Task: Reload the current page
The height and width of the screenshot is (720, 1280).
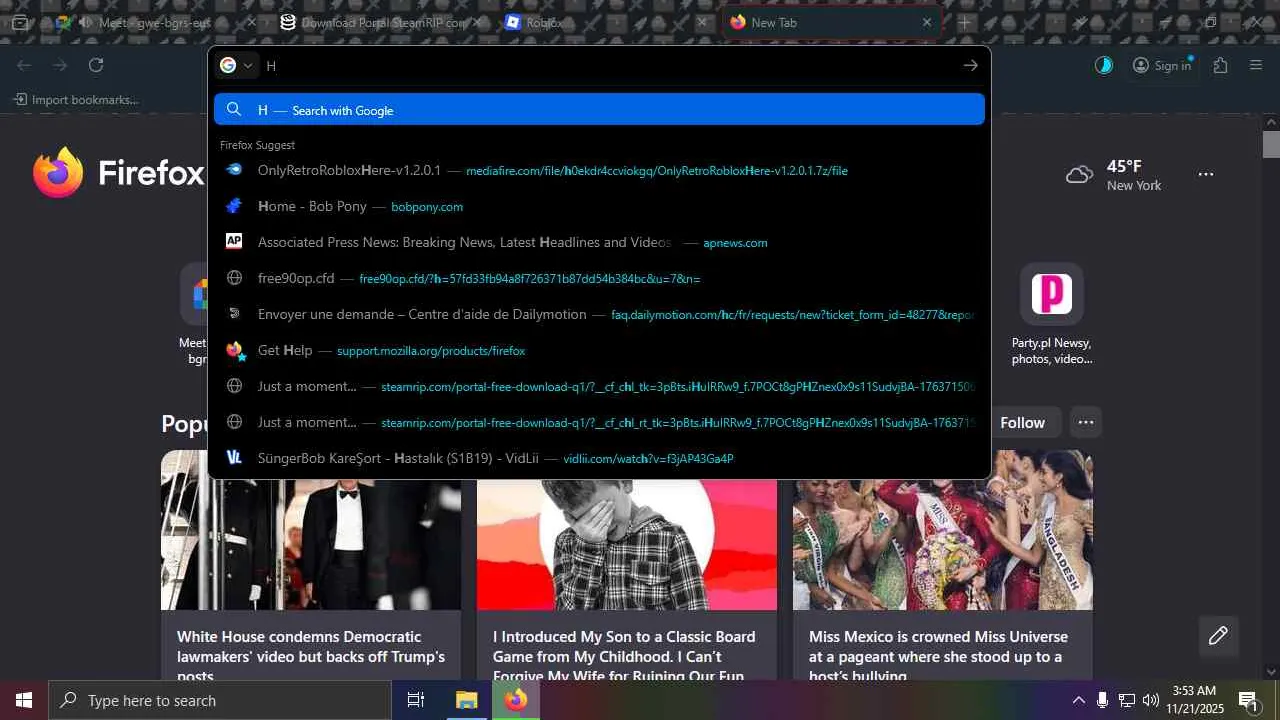Action: tap(96, 65)
